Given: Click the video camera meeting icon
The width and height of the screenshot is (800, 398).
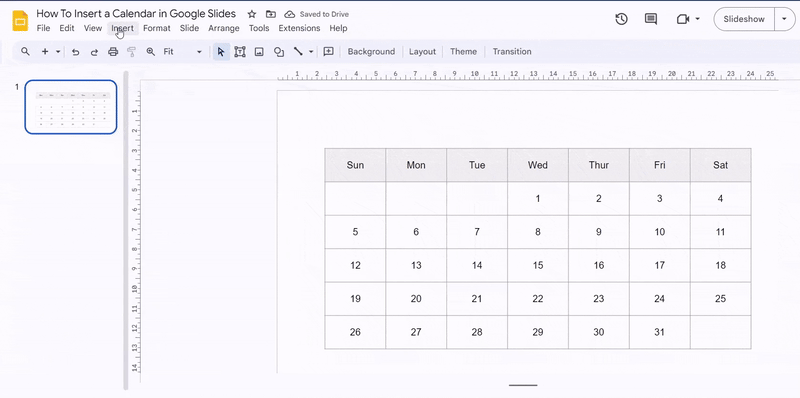Looking at the screenshot, I should (x=683, y=19).
